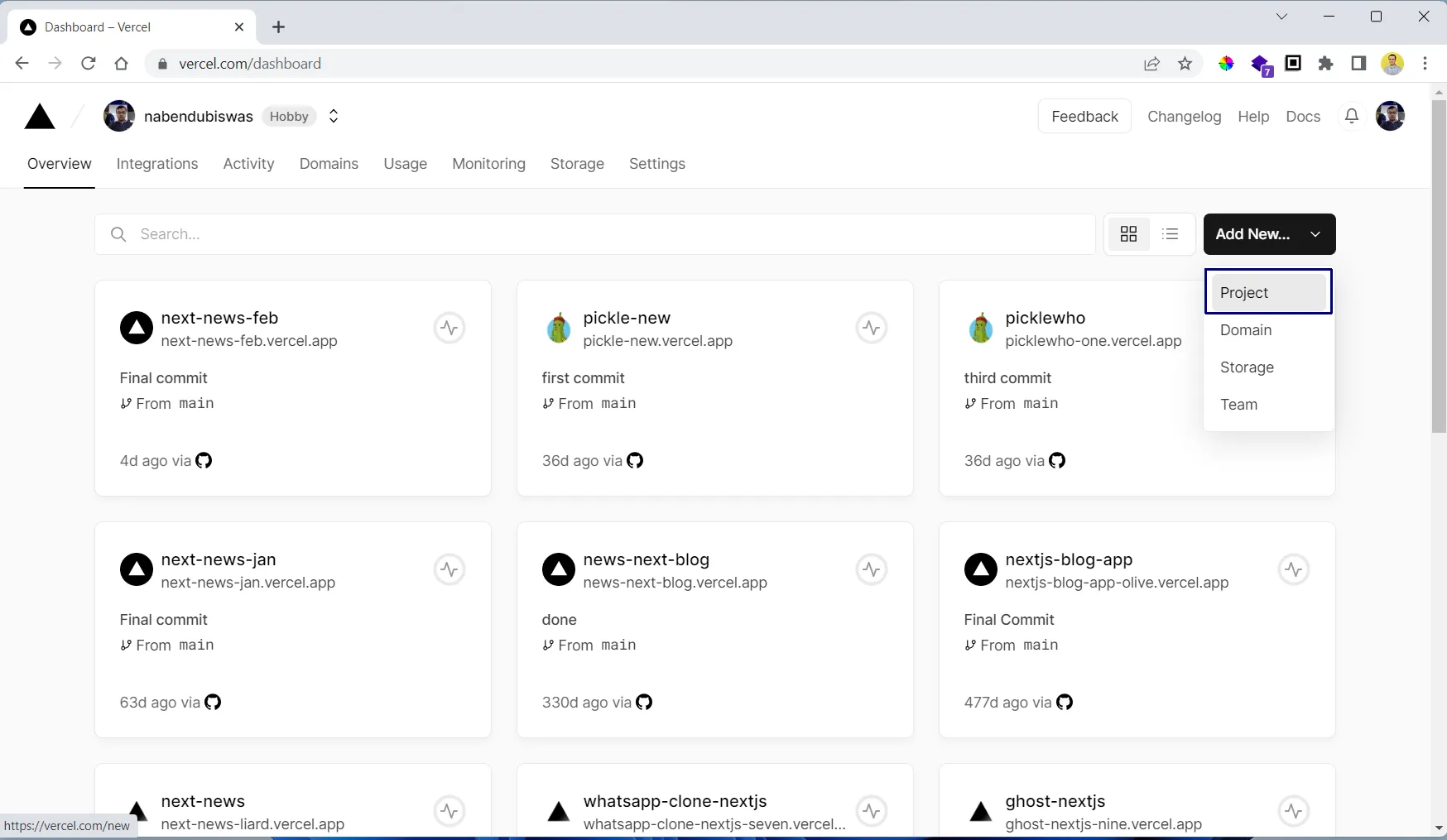
Task: Toggle browser side panel
Action: [1358, 64]
